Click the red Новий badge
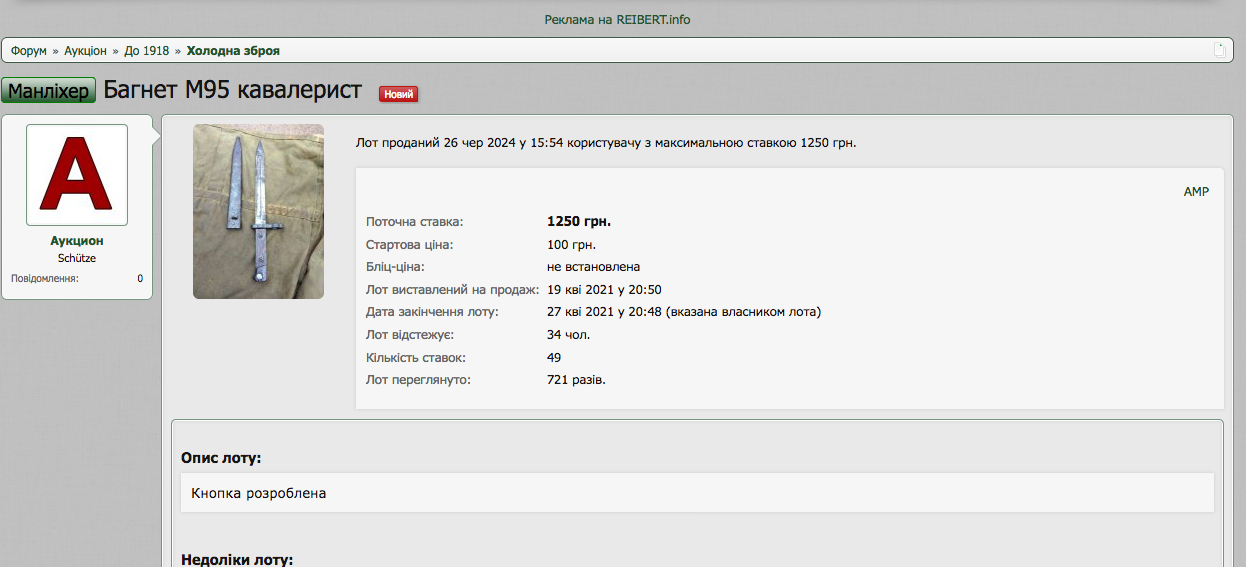 point(398,94)
